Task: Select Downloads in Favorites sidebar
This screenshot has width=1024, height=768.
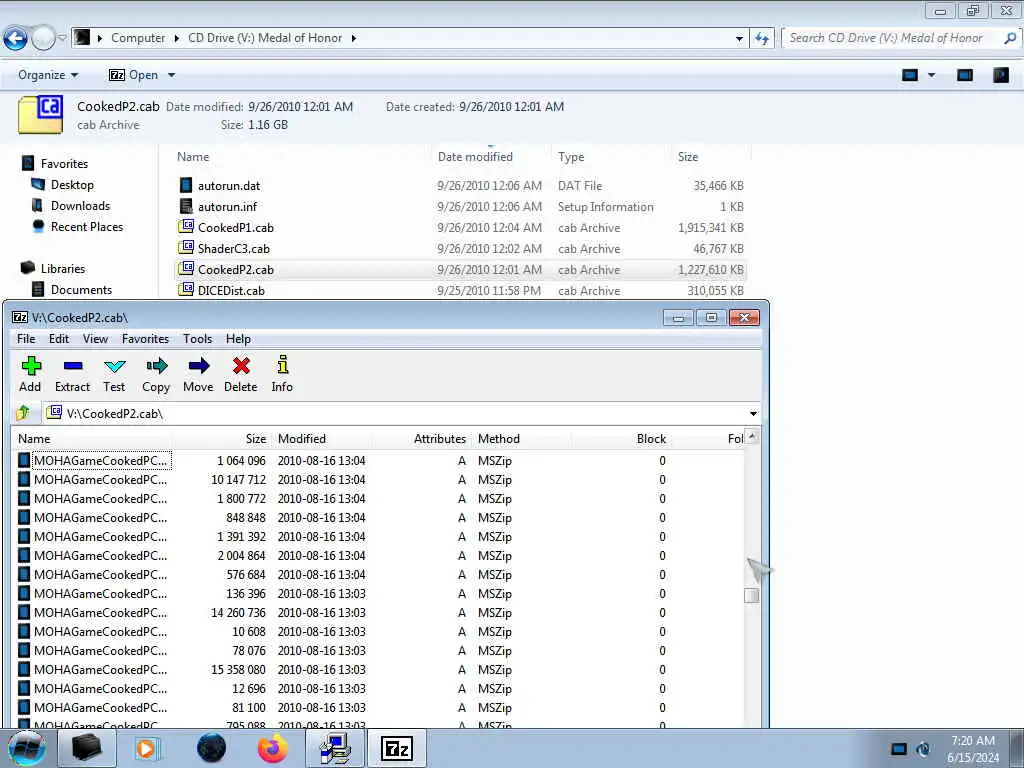Action: click(x=71, y=206)
